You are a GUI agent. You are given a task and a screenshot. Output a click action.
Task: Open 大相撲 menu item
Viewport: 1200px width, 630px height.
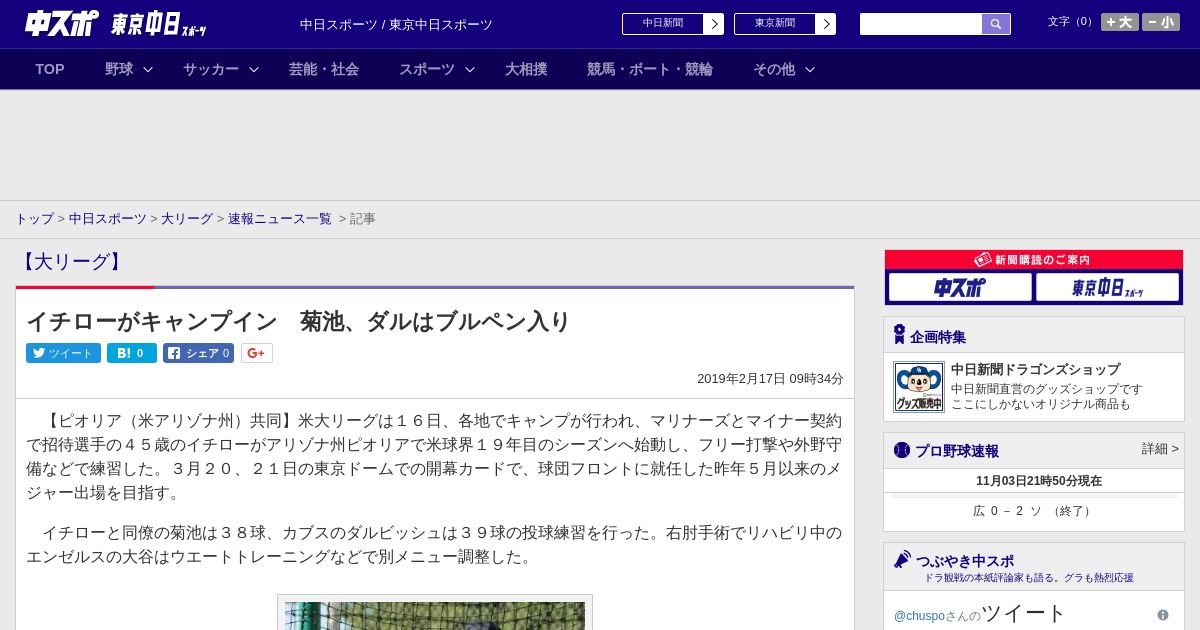(x=526, y=69)
